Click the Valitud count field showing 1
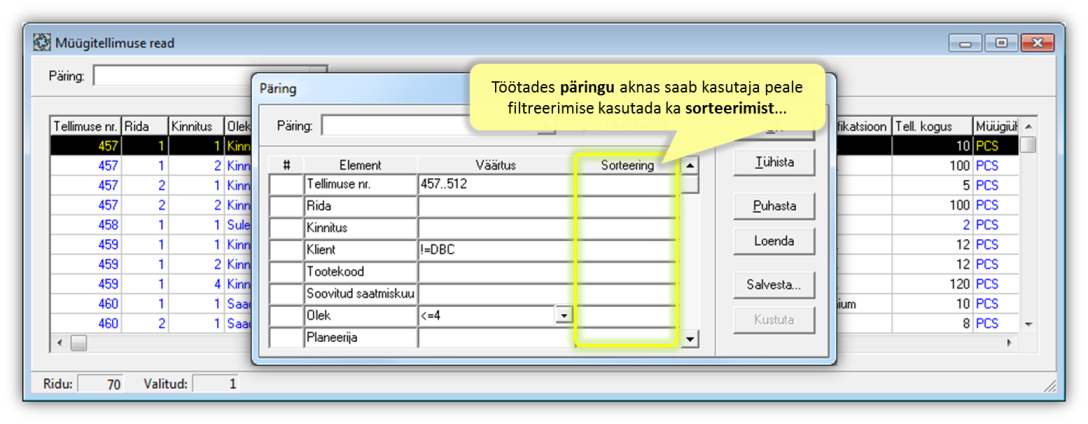 tap(215, 383)
